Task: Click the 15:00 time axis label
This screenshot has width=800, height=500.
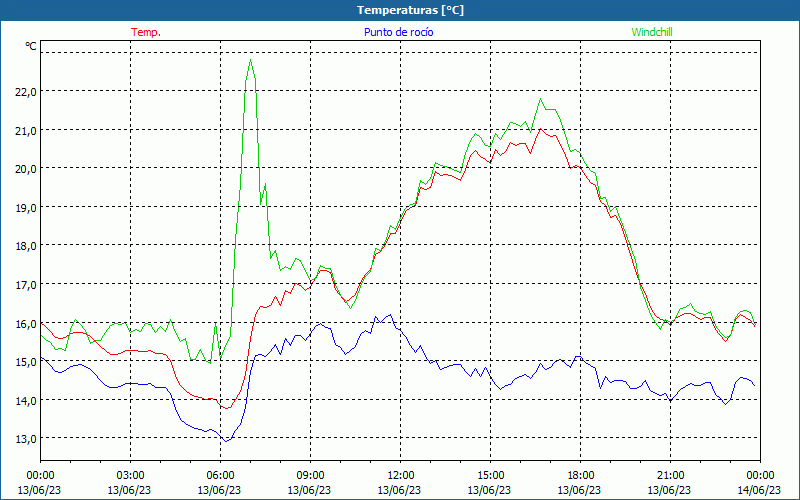Action: [x=490, y=475]
